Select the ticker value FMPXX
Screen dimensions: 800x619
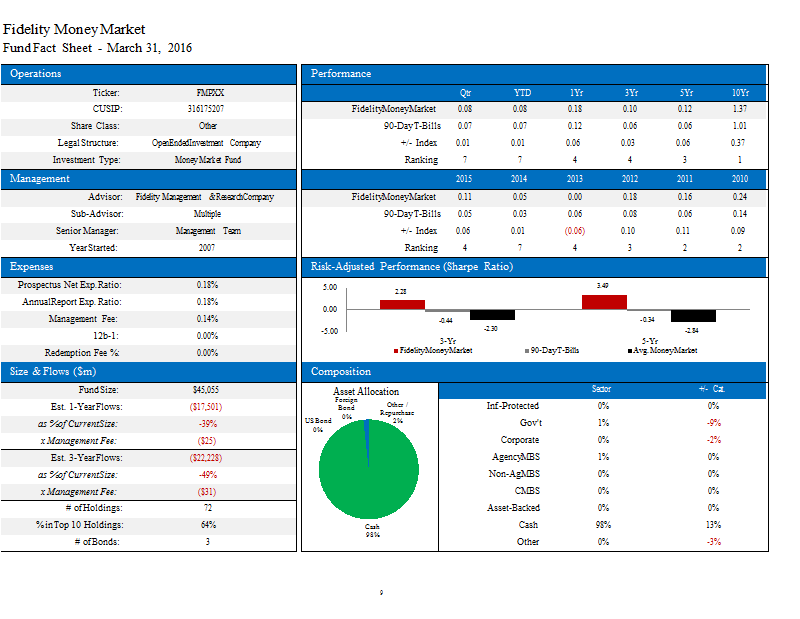coord(210,93)
